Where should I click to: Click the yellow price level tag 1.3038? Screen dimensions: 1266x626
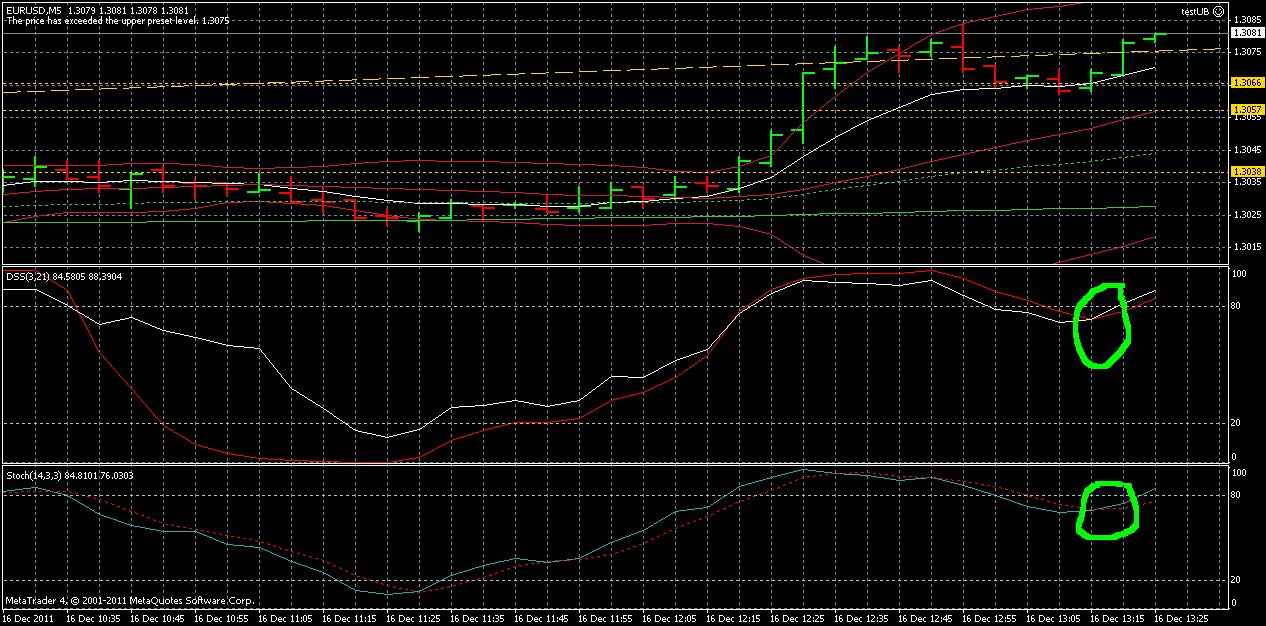[x=1245, y=172]
